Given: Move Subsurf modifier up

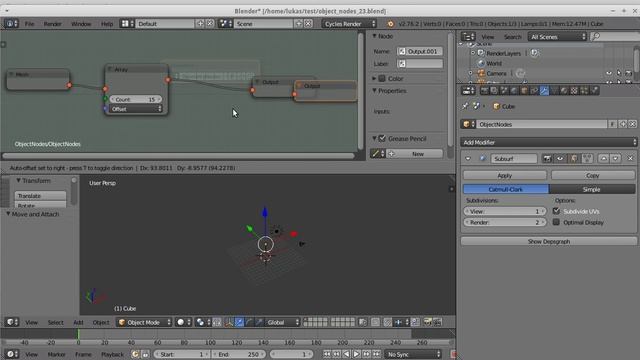Looking at the screenshot, I should pyautogui.click(x=604, y=158).
